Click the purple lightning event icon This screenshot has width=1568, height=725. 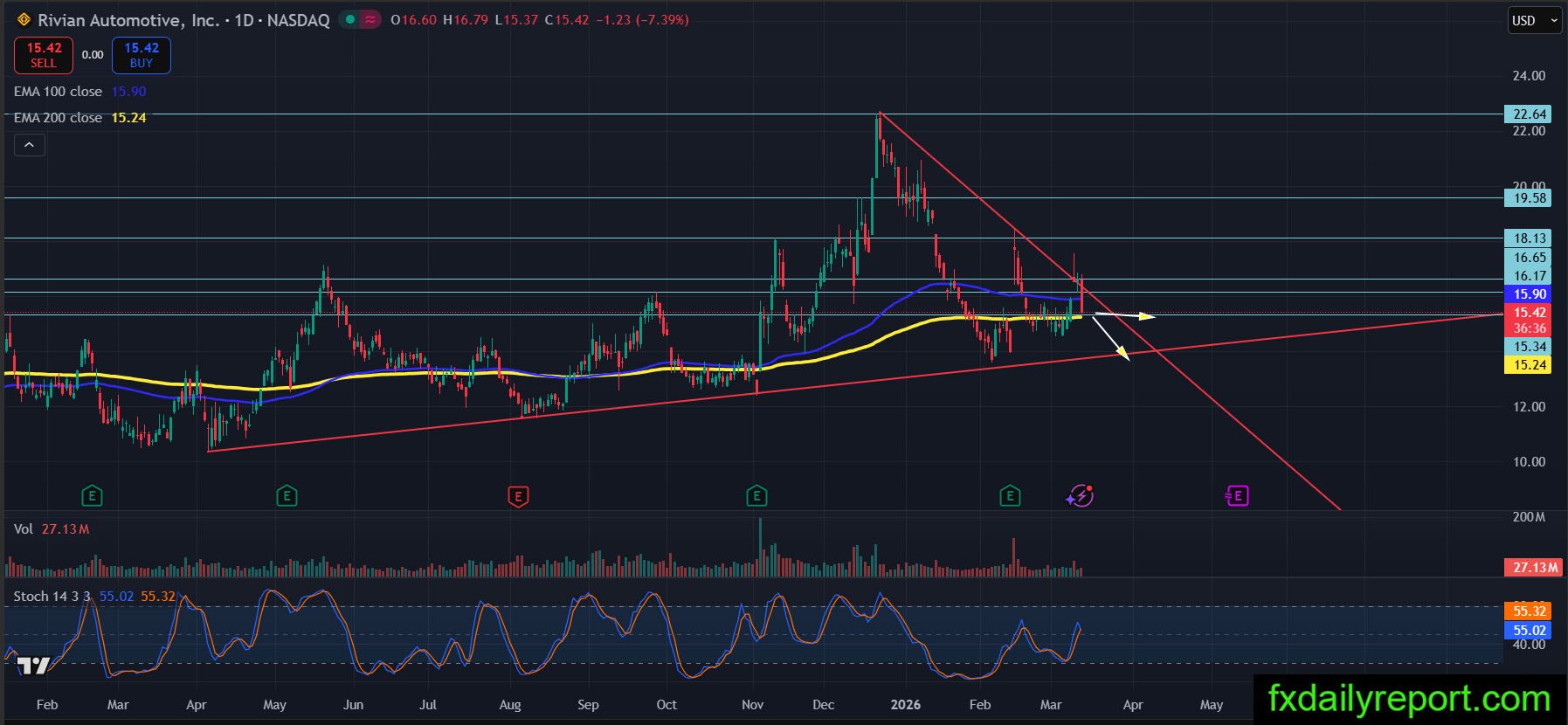point(1080,496)
